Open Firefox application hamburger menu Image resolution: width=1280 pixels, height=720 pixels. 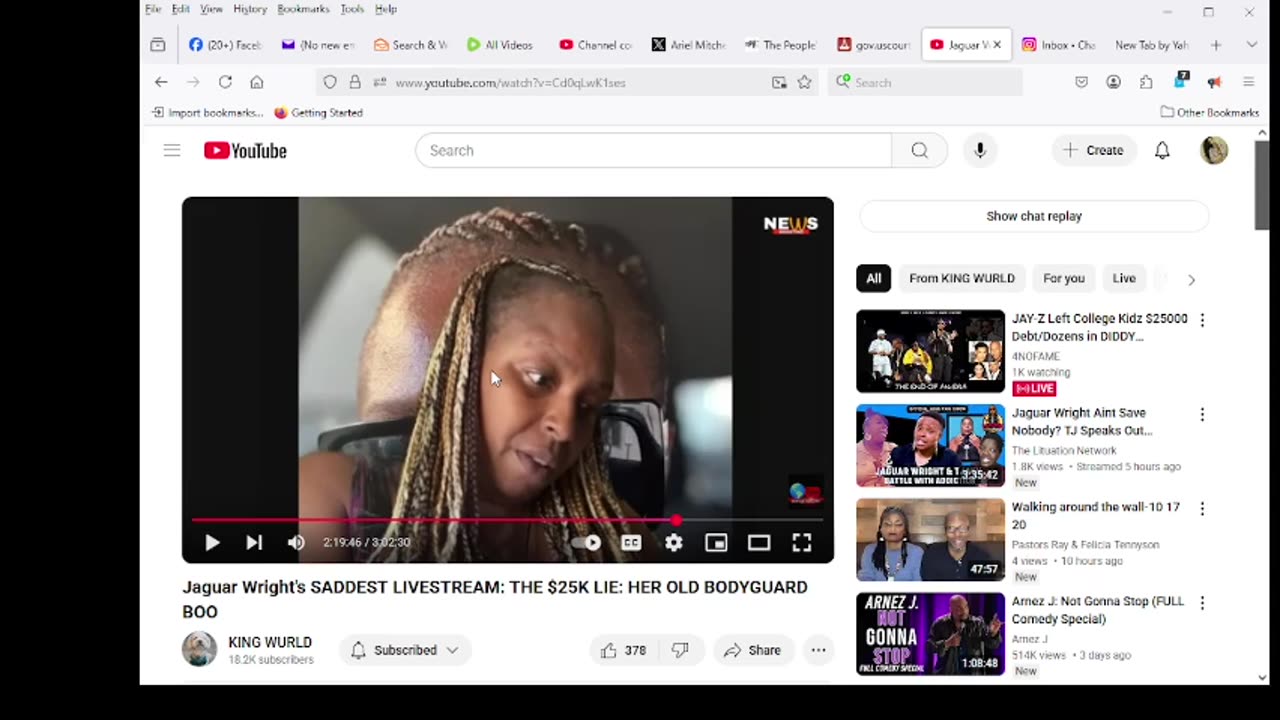(1248, 82)
